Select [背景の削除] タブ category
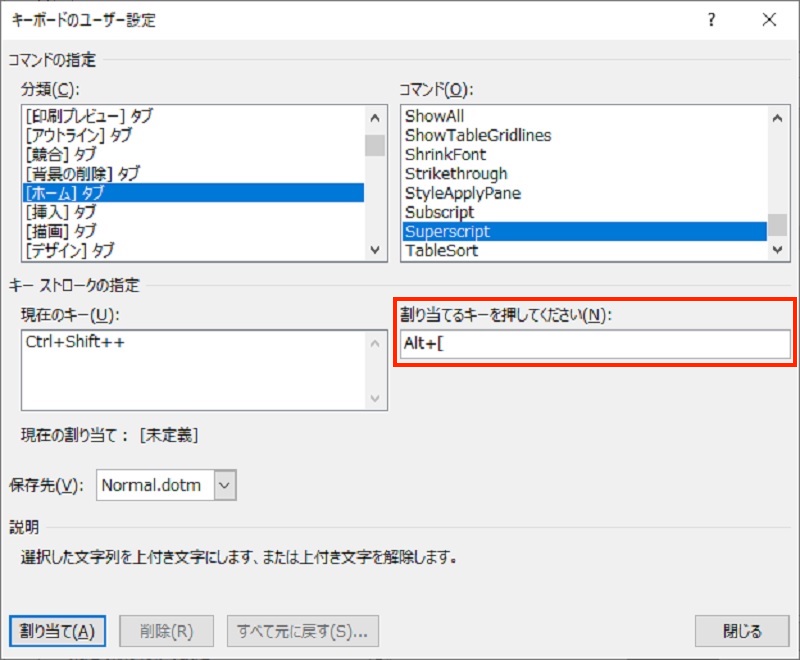The width and height of the screenshot is (800, 660). coord(193,174)
